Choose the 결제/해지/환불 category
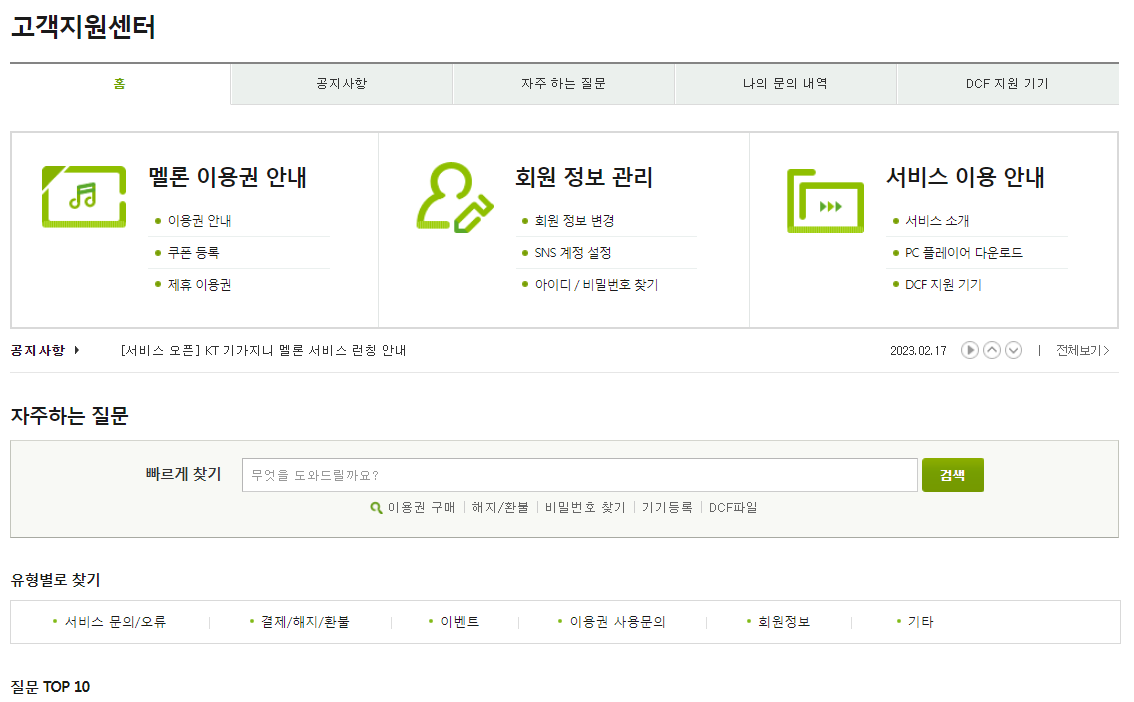Screen dimensions: 1134x702 305,622
